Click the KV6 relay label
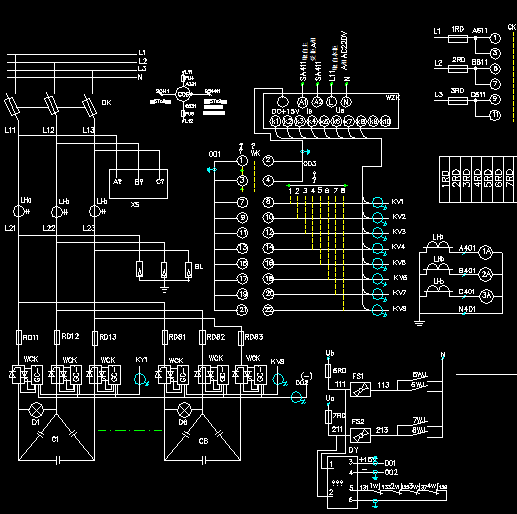Screen dimensions: 517x514 coord(400,278)
